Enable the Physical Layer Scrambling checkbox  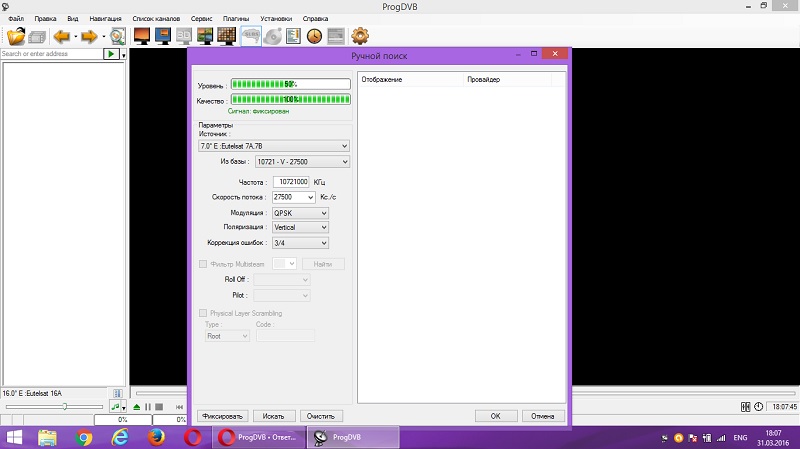coord(203,313)
